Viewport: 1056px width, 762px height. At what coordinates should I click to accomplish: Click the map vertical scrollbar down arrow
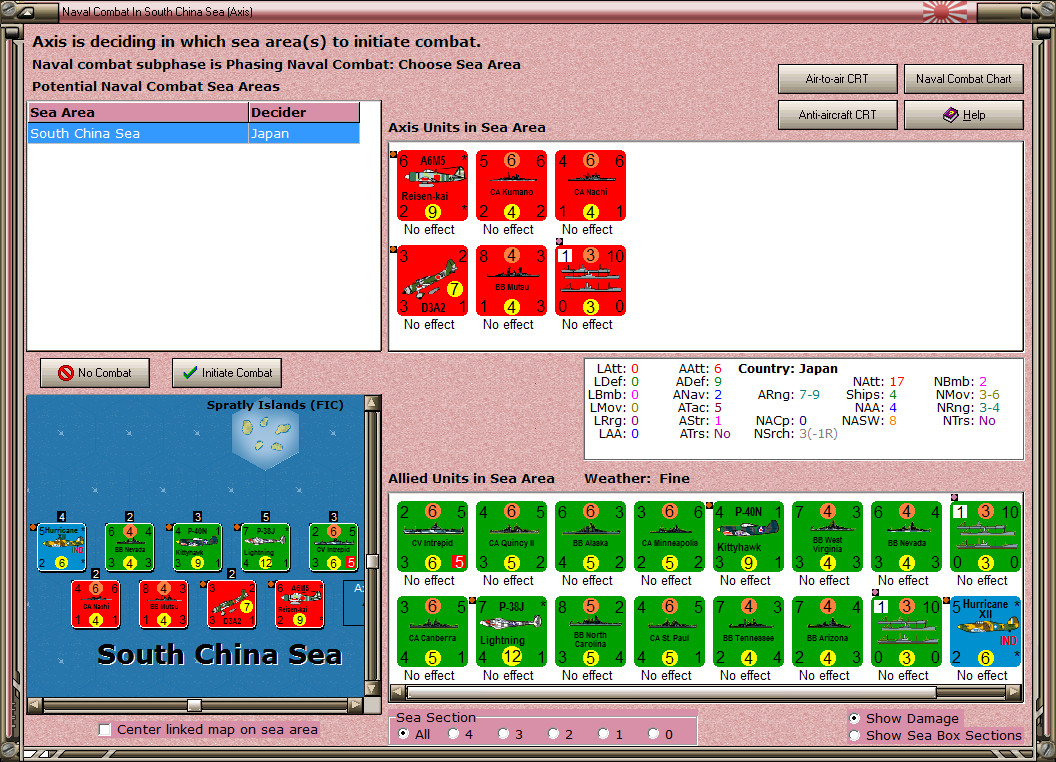coord(372,689)
